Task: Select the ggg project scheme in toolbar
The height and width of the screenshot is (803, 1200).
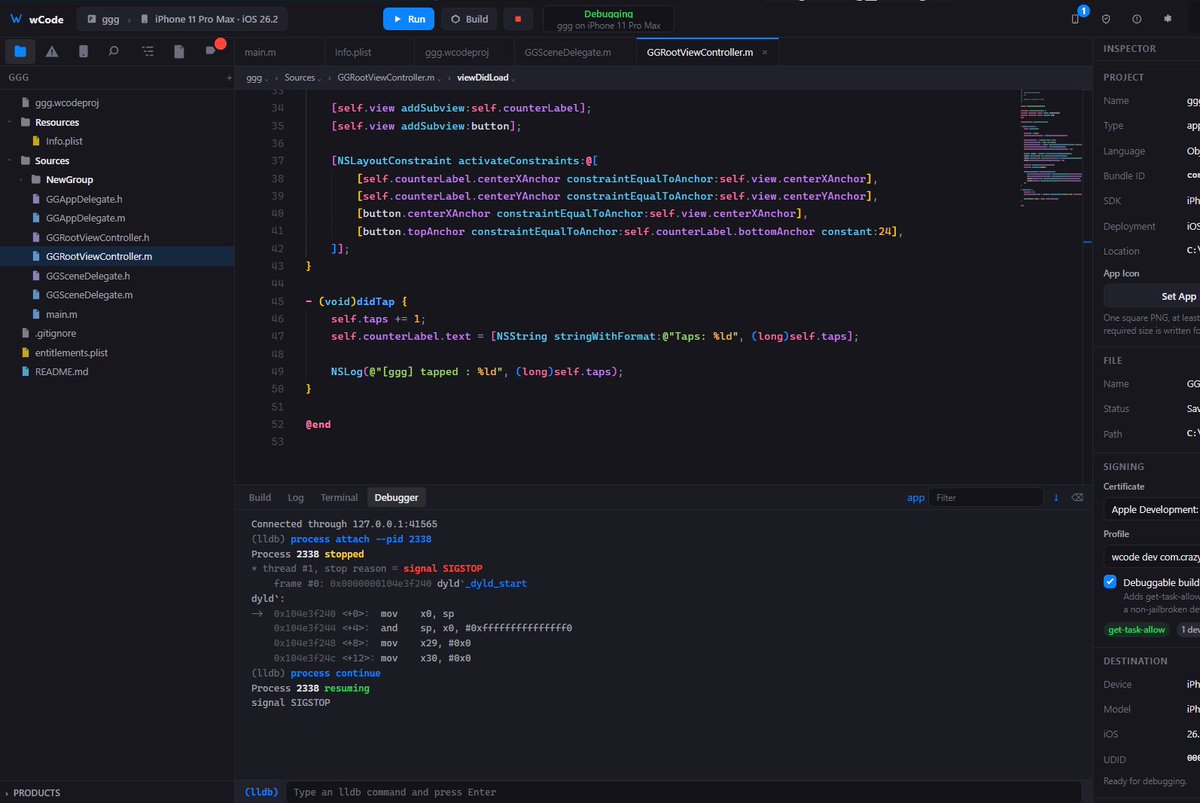Action: (101, 19)
